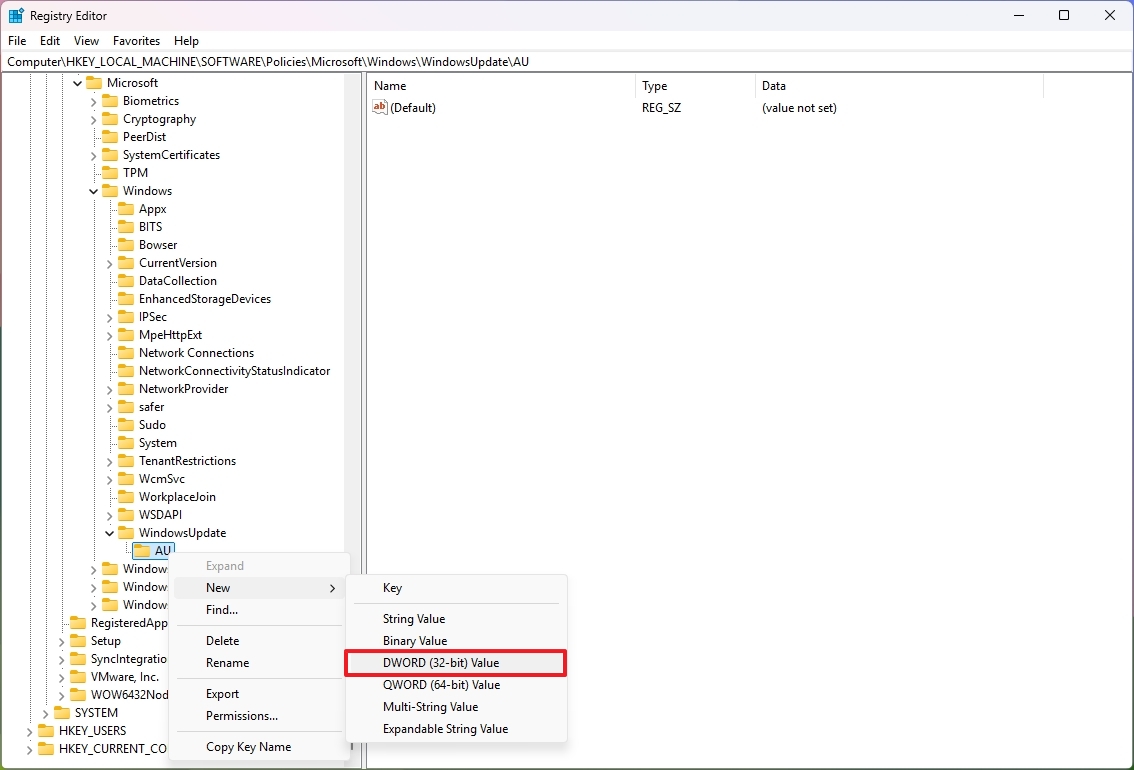Click the Sudo key folder icon
Viewport: 1134px width, 770px height.
[x=127, y=424]
